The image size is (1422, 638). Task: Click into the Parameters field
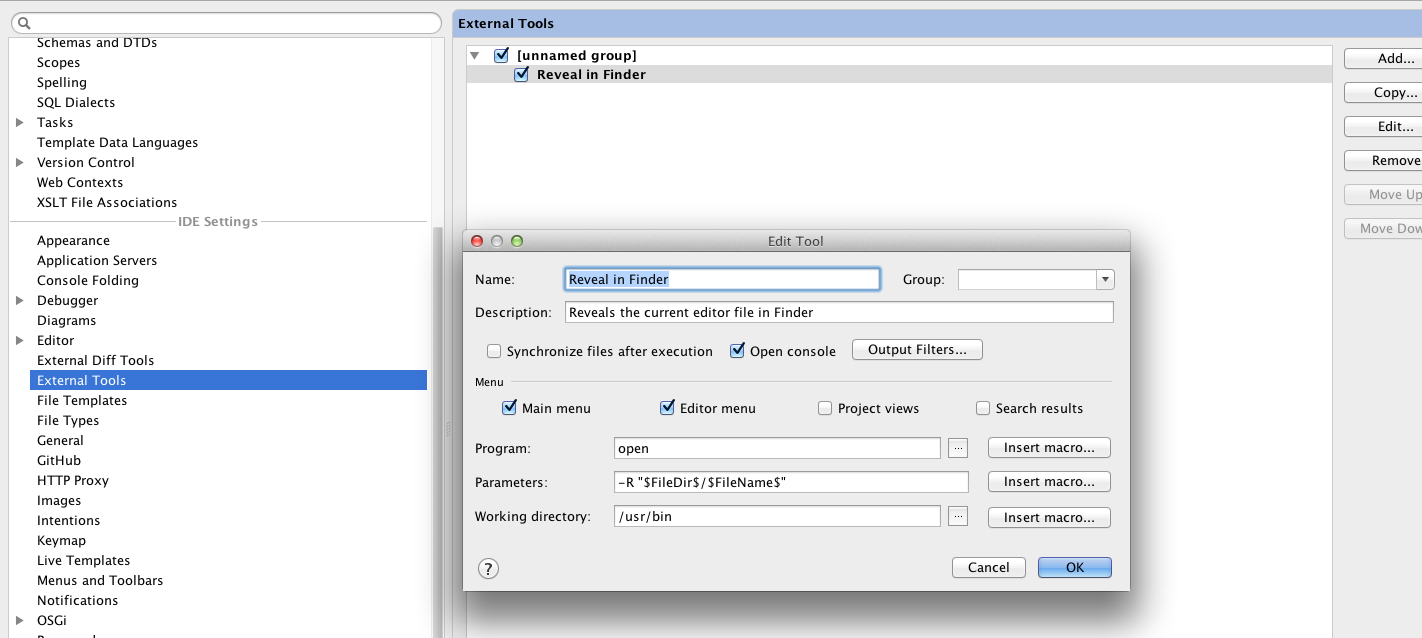[791, 482]
